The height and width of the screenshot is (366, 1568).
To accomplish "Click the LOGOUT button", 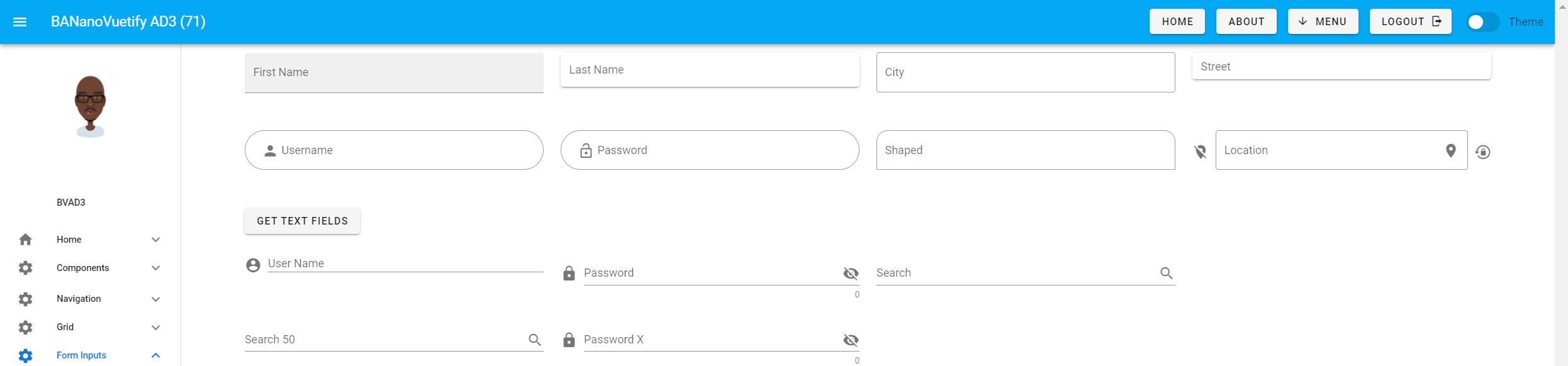I will click(1410, 21).
